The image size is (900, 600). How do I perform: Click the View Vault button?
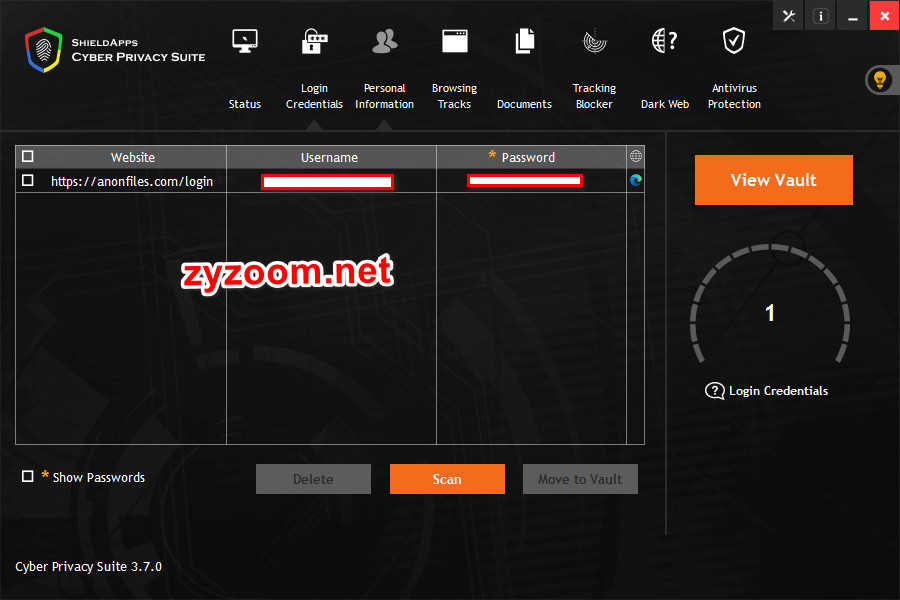[774, 180]
